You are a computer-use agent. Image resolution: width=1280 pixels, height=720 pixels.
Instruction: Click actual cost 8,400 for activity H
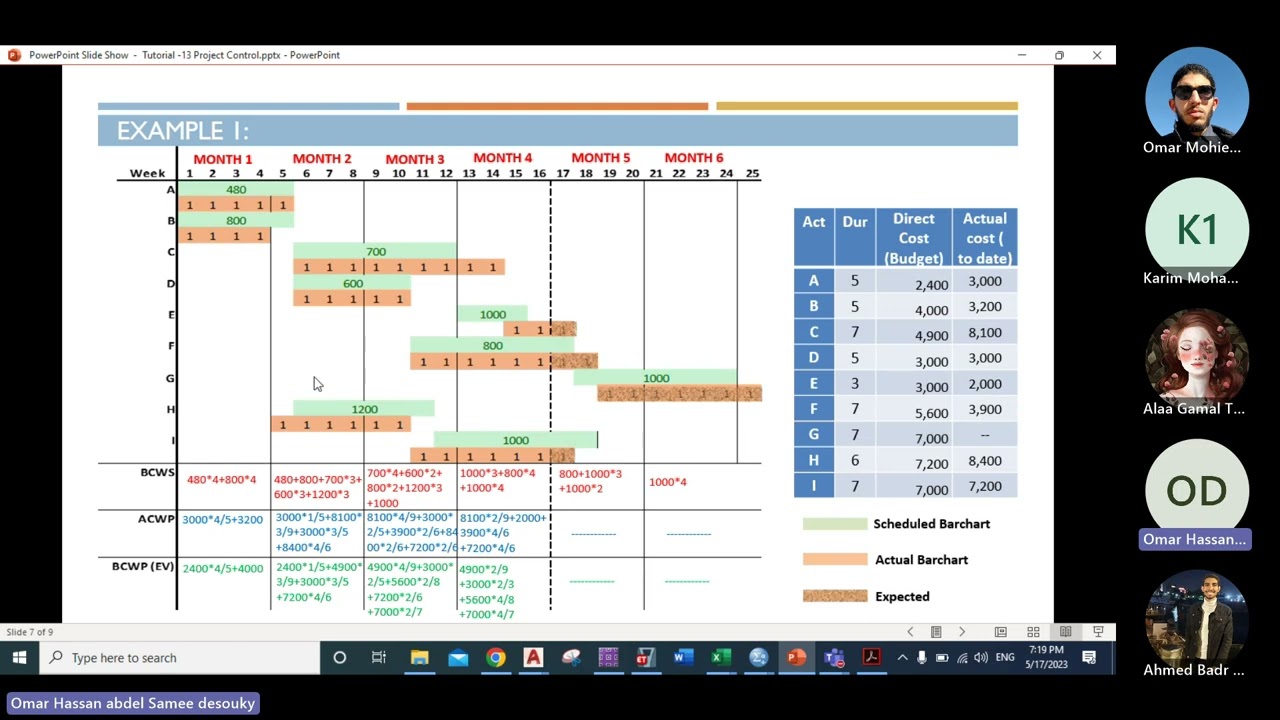click(x=984, y=461)
